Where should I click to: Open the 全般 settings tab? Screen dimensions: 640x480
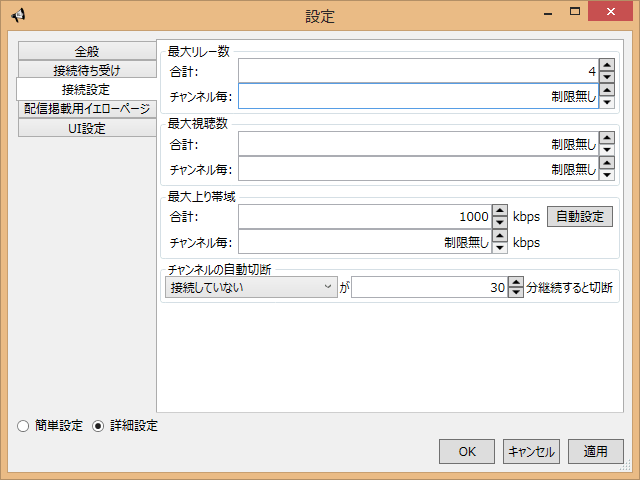point(87,51)
